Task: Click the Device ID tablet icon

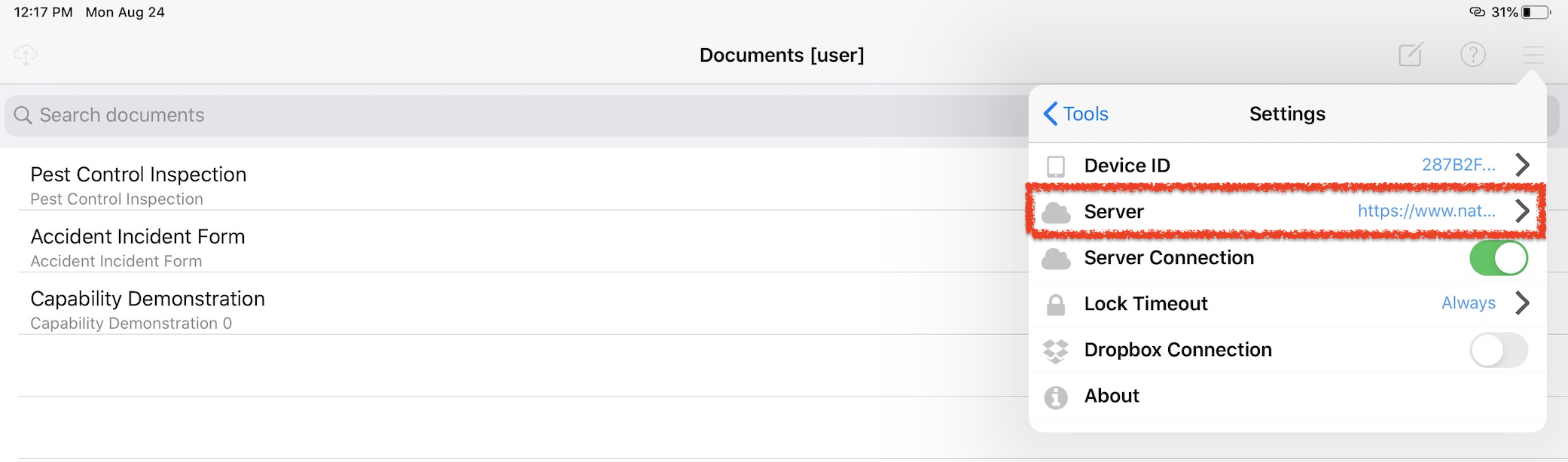Action: 1056,166
